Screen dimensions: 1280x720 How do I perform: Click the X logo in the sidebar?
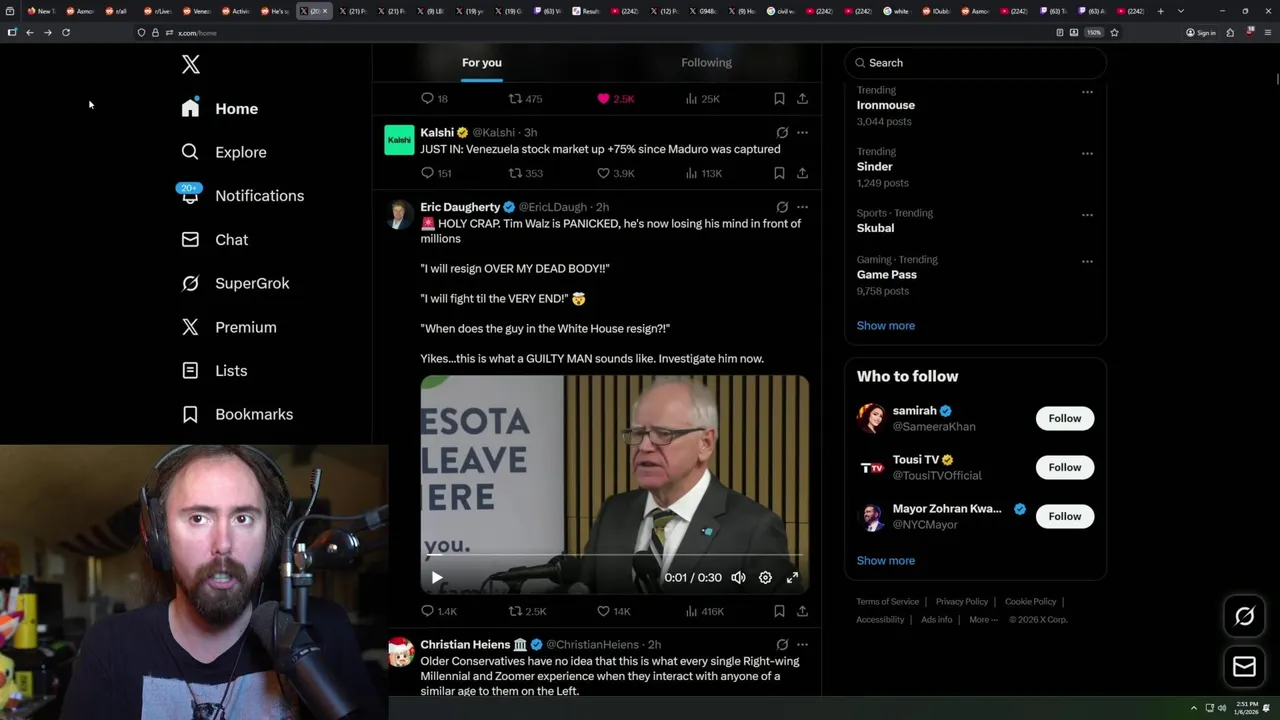[191, 65]
